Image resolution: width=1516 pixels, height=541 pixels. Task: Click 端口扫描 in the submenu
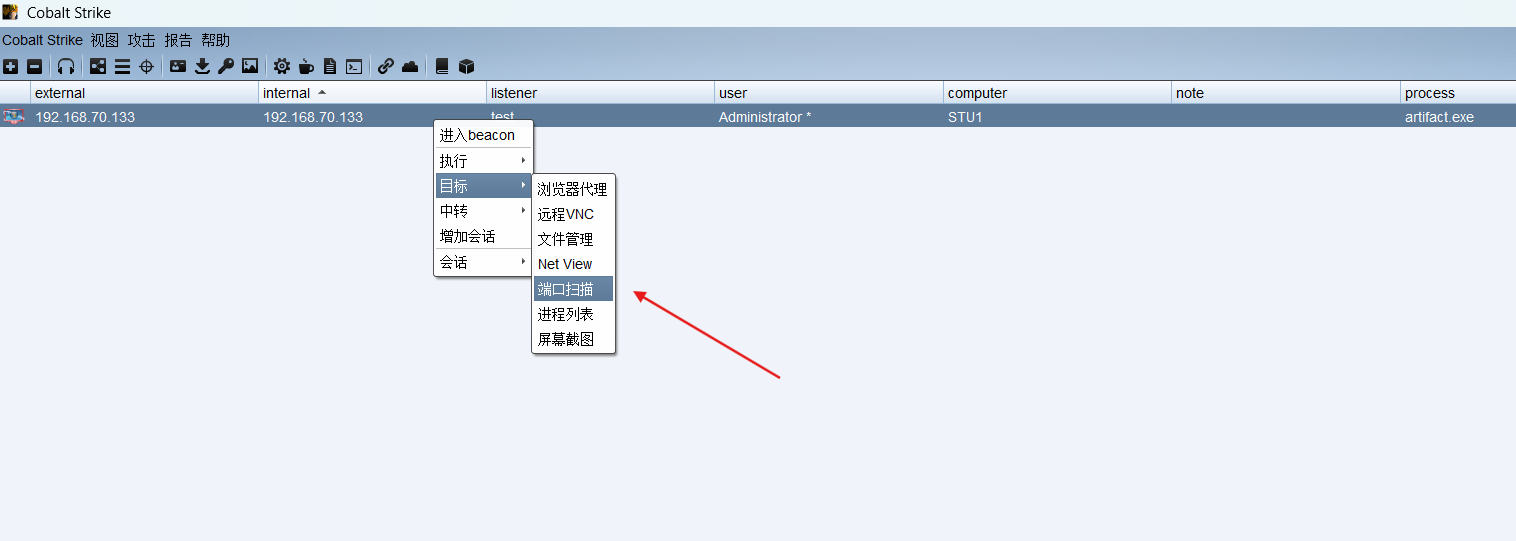coord(573,289)
